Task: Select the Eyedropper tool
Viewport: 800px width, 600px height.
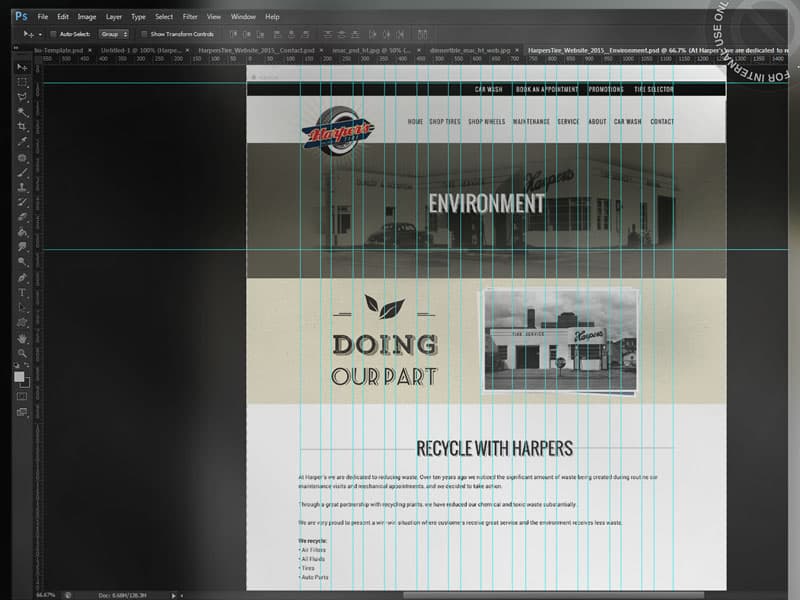Action: [x=22, y=141]
